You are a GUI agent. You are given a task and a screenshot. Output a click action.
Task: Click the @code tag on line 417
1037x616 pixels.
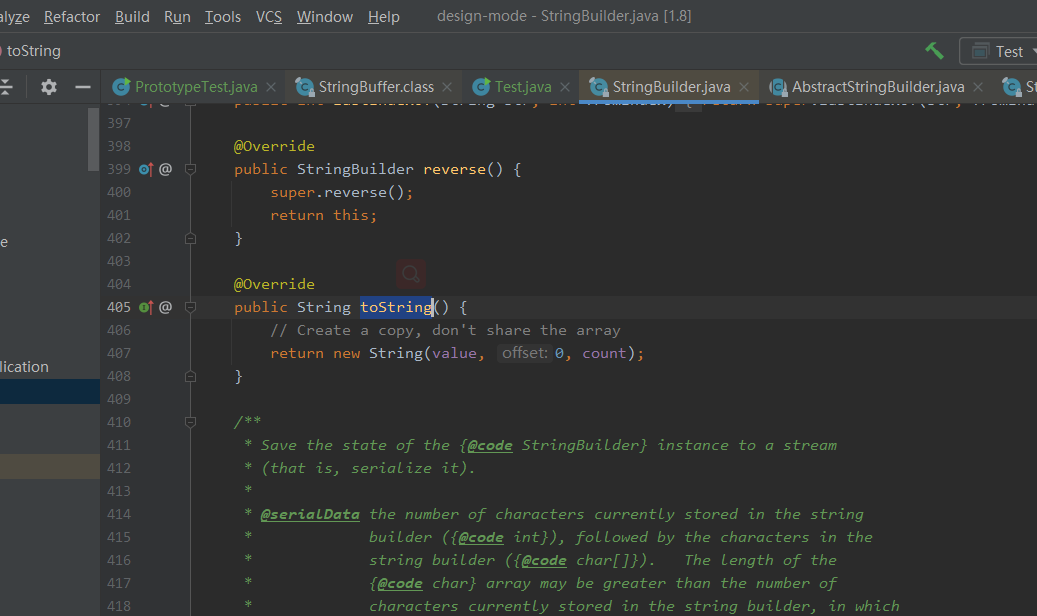click(x=400, y=584)
